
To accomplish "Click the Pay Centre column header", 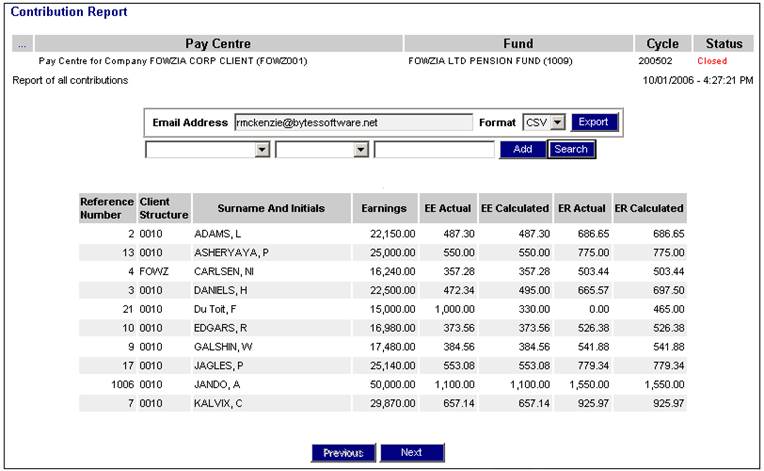I will (218, 44).
